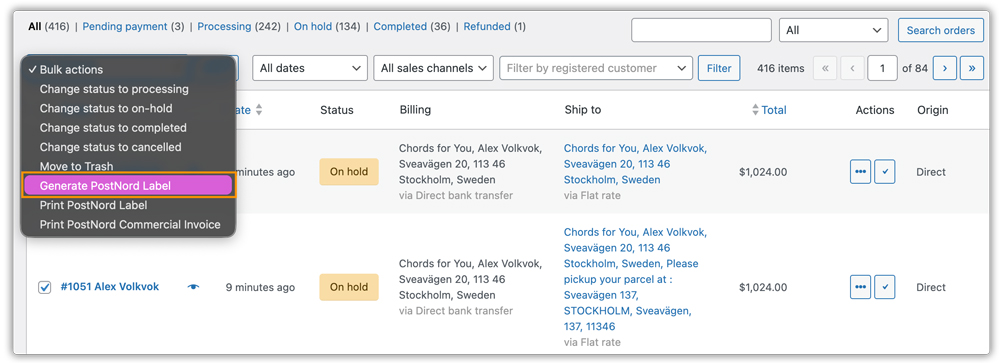Click the Total column header link
Image resolution: width=1000 pixels, height=363 pixels.
pos(774,110)
